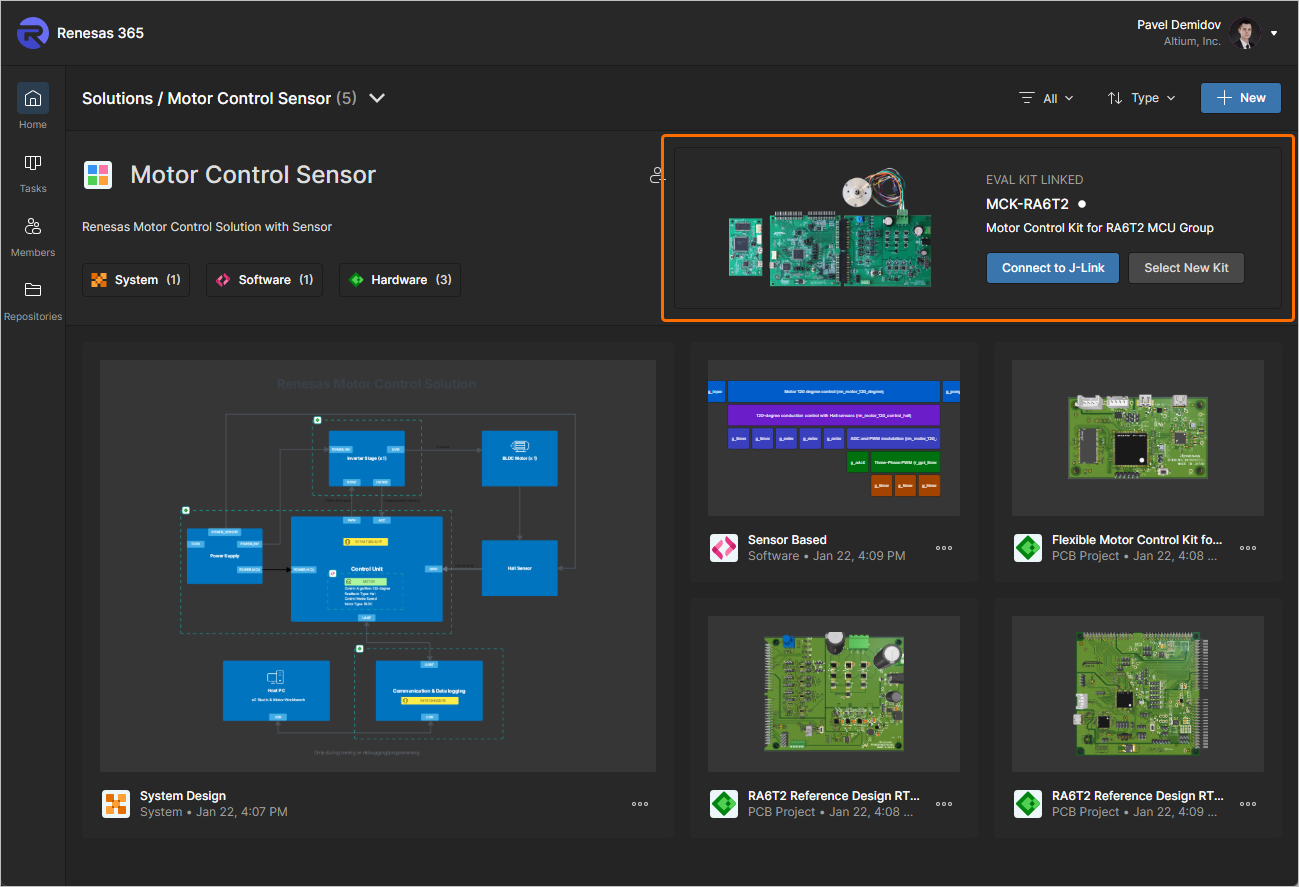The height and width of the screenshot is (887, 1299).
Task: Select the System (1) filter tab
Action: point(136,280)
